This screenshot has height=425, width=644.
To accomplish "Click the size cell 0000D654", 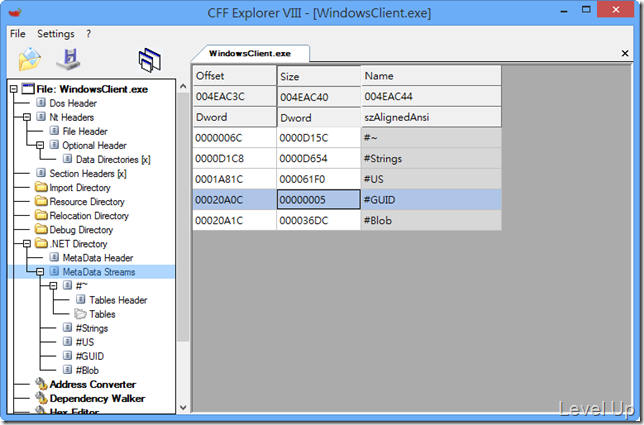I will [319, 158].
